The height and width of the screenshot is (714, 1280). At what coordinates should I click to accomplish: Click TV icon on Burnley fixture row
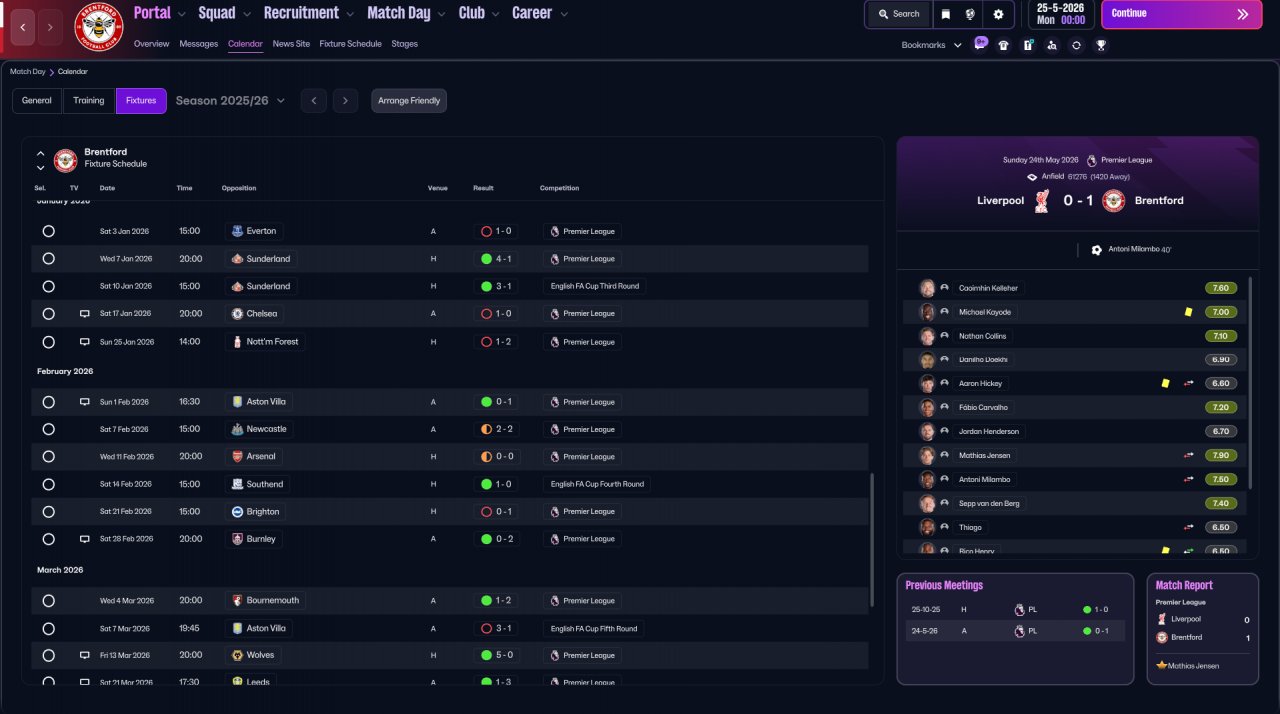pos(85,538)
